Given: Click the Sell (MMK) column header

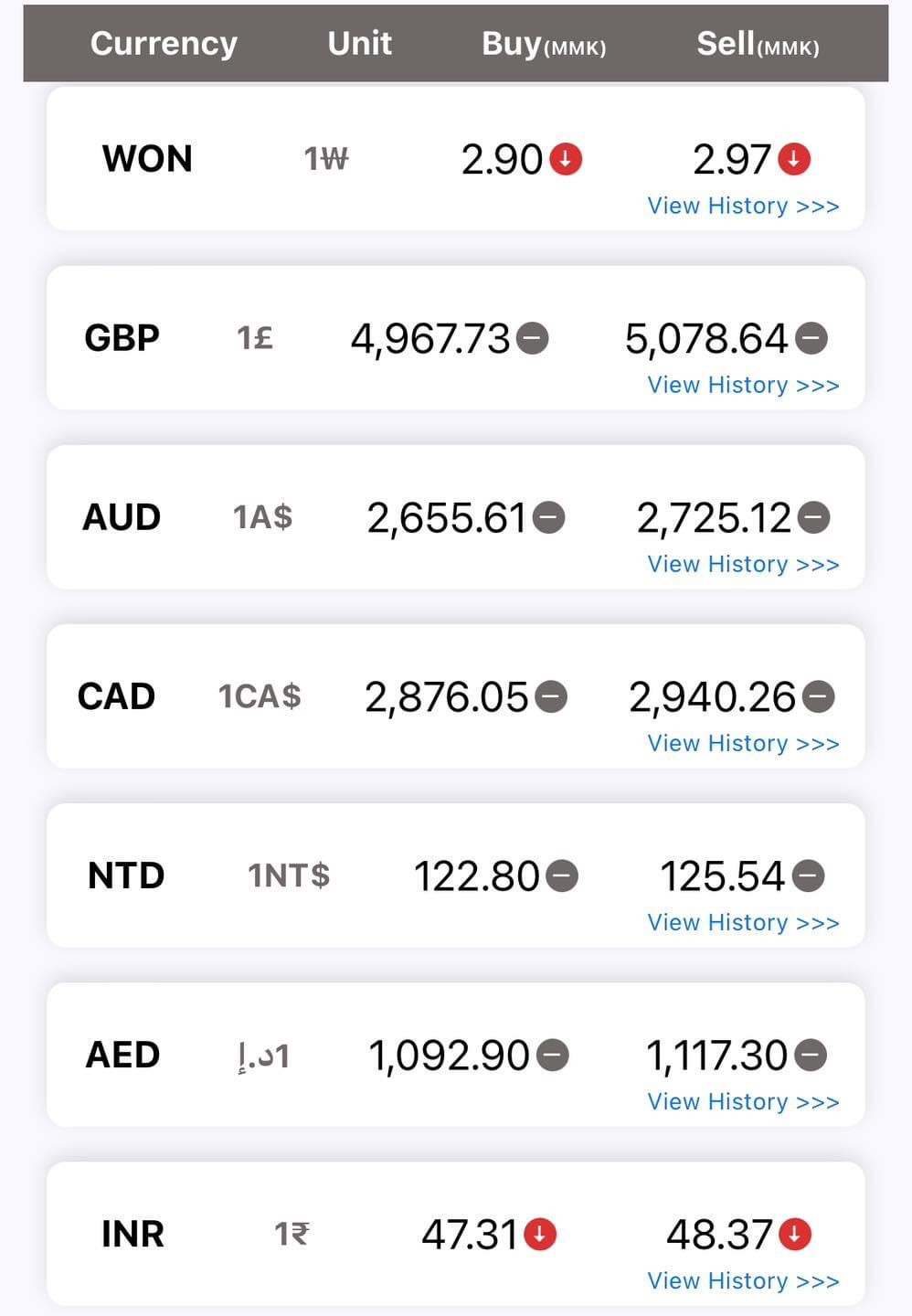Looking at the screenshot, I should pyautogui.click(x=757, y=44).
